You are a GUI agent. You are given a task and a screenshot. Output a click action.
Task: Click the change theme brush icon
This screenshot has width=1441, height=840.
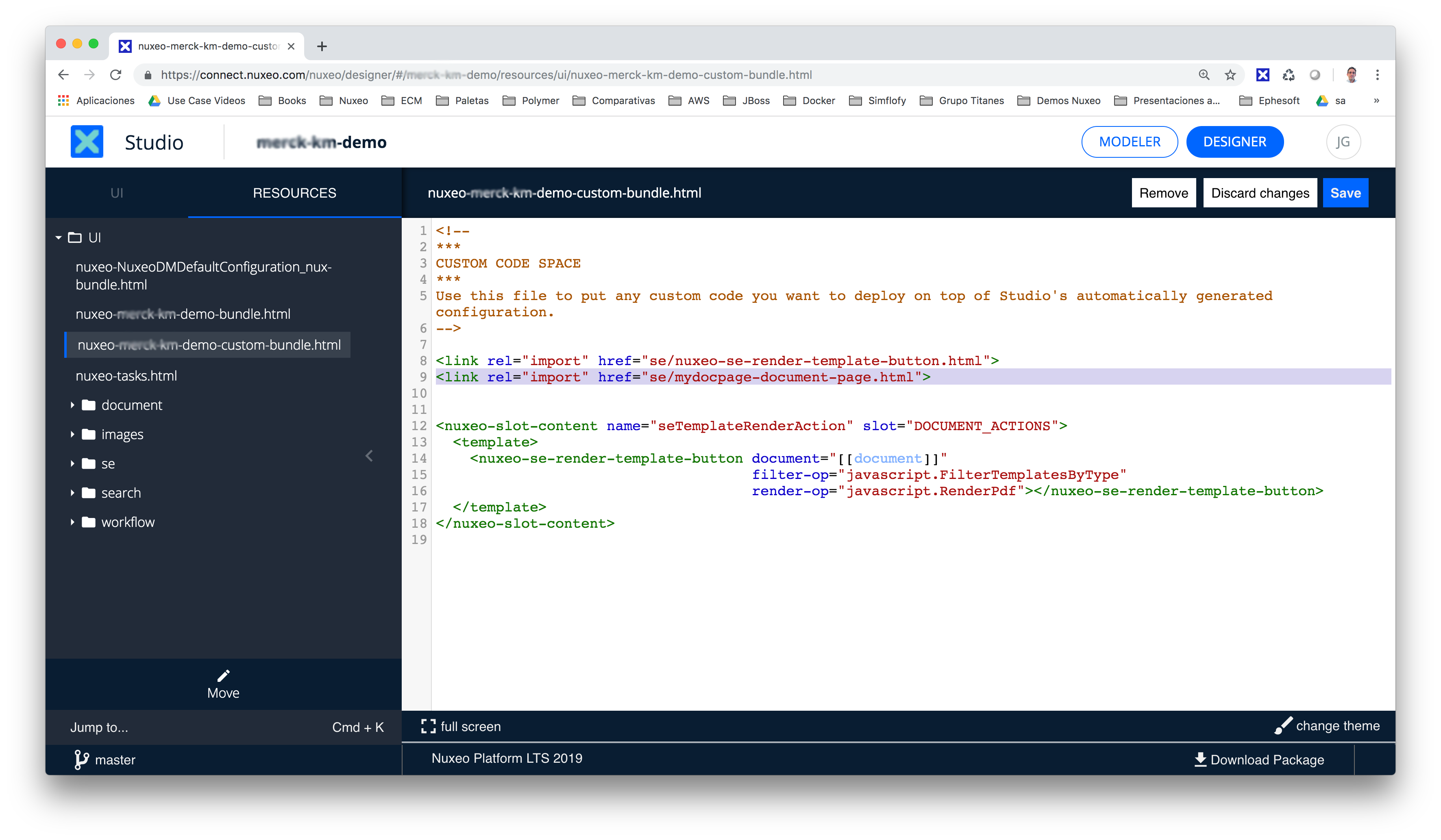click(1283, 726)
